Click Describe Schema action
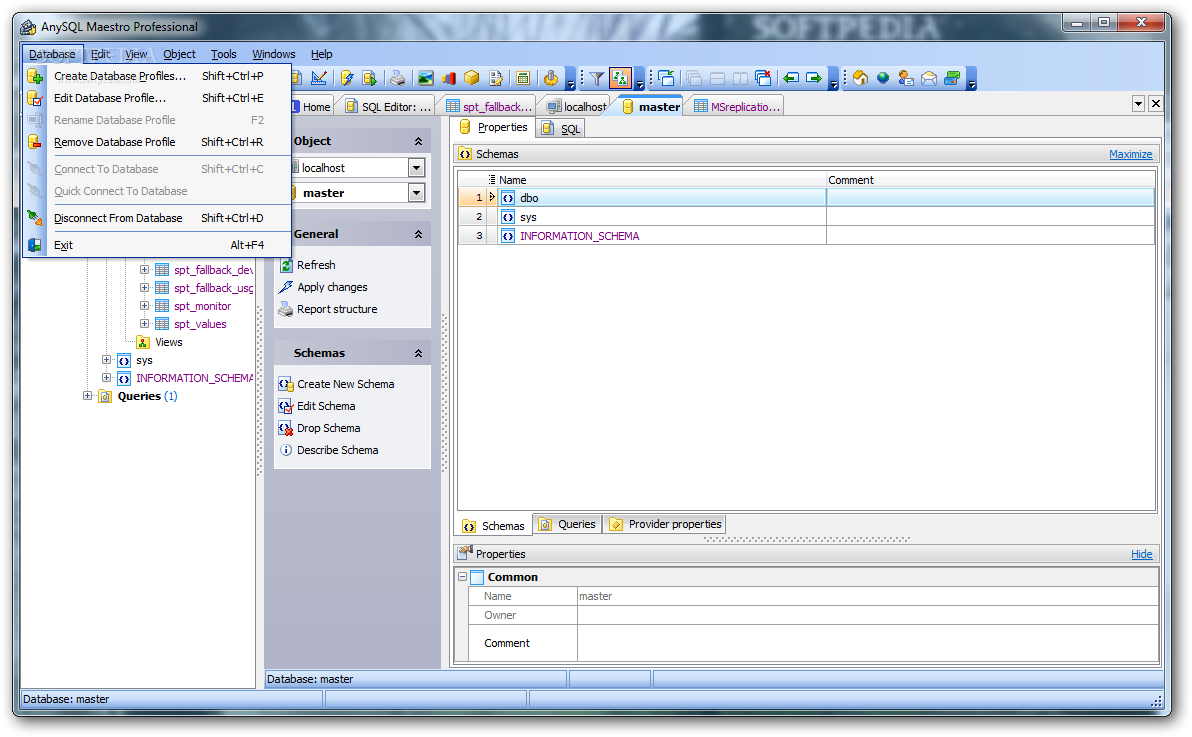This screenshot has width=1192, height=737. (x=338, y=450)
